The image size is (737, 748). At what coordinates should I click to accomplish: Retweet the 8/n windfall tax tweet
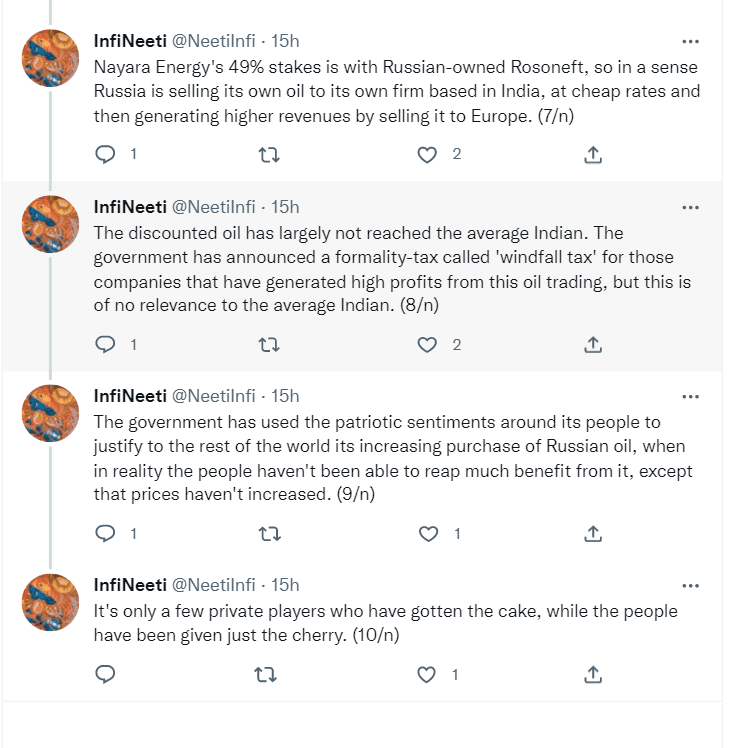coord(269,344)
